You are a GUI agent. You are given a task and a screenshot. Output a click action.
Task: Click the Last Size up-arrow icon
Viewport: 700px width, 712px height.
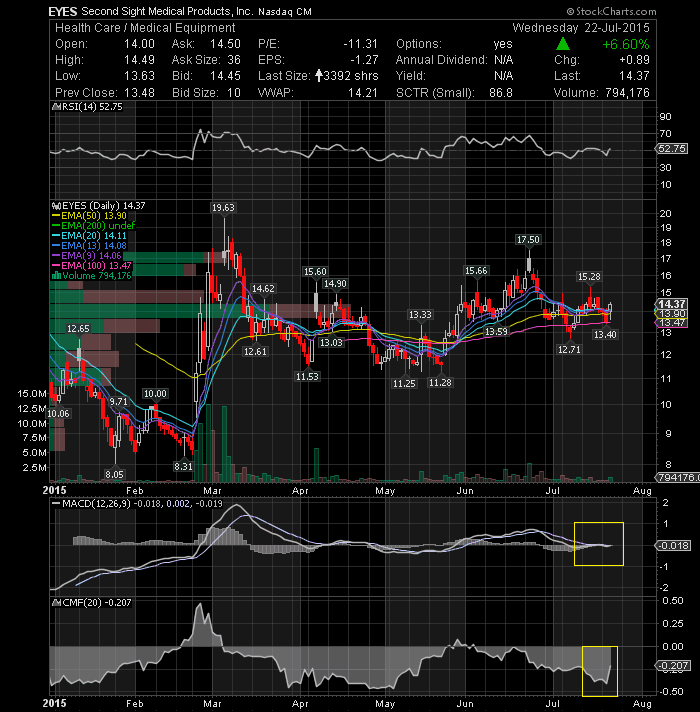coord(319,76)
